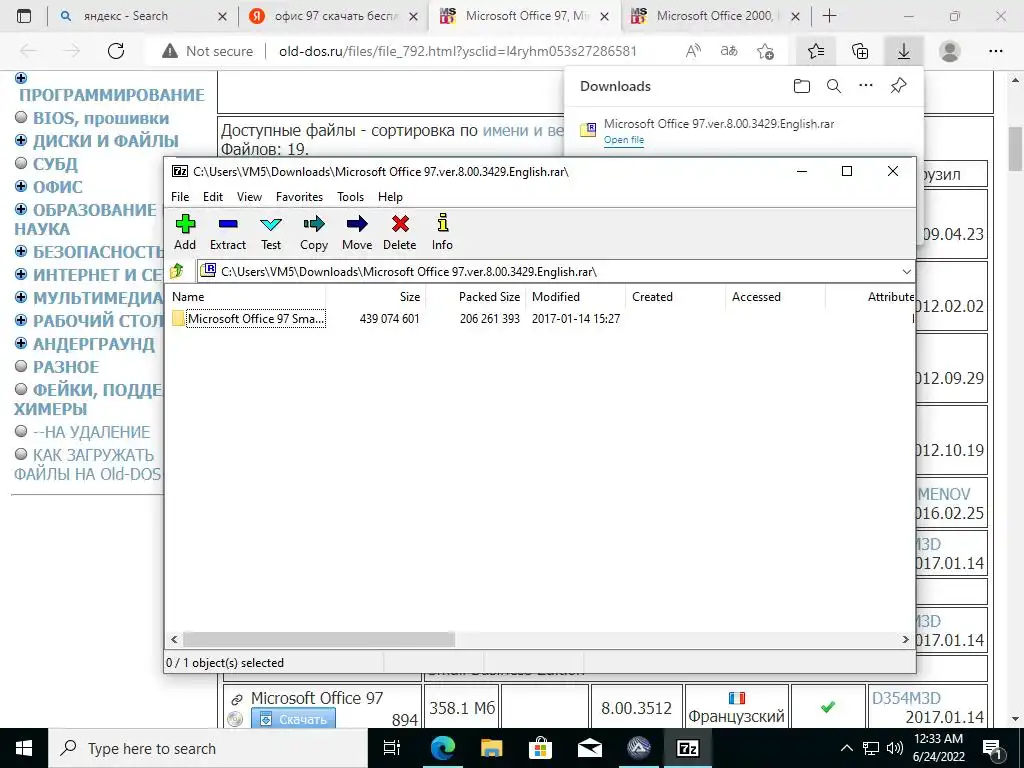Add this page to favorites

(765, 51)
